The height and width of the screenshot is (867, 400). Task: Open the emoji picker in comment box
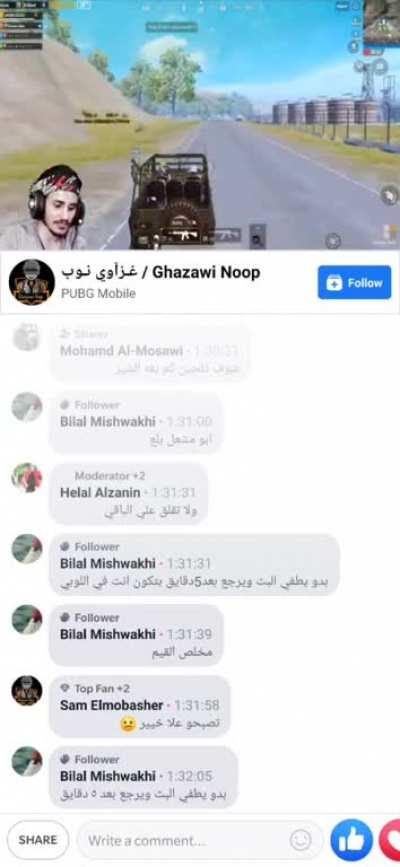pyautogui.click(x=300, y=840)
